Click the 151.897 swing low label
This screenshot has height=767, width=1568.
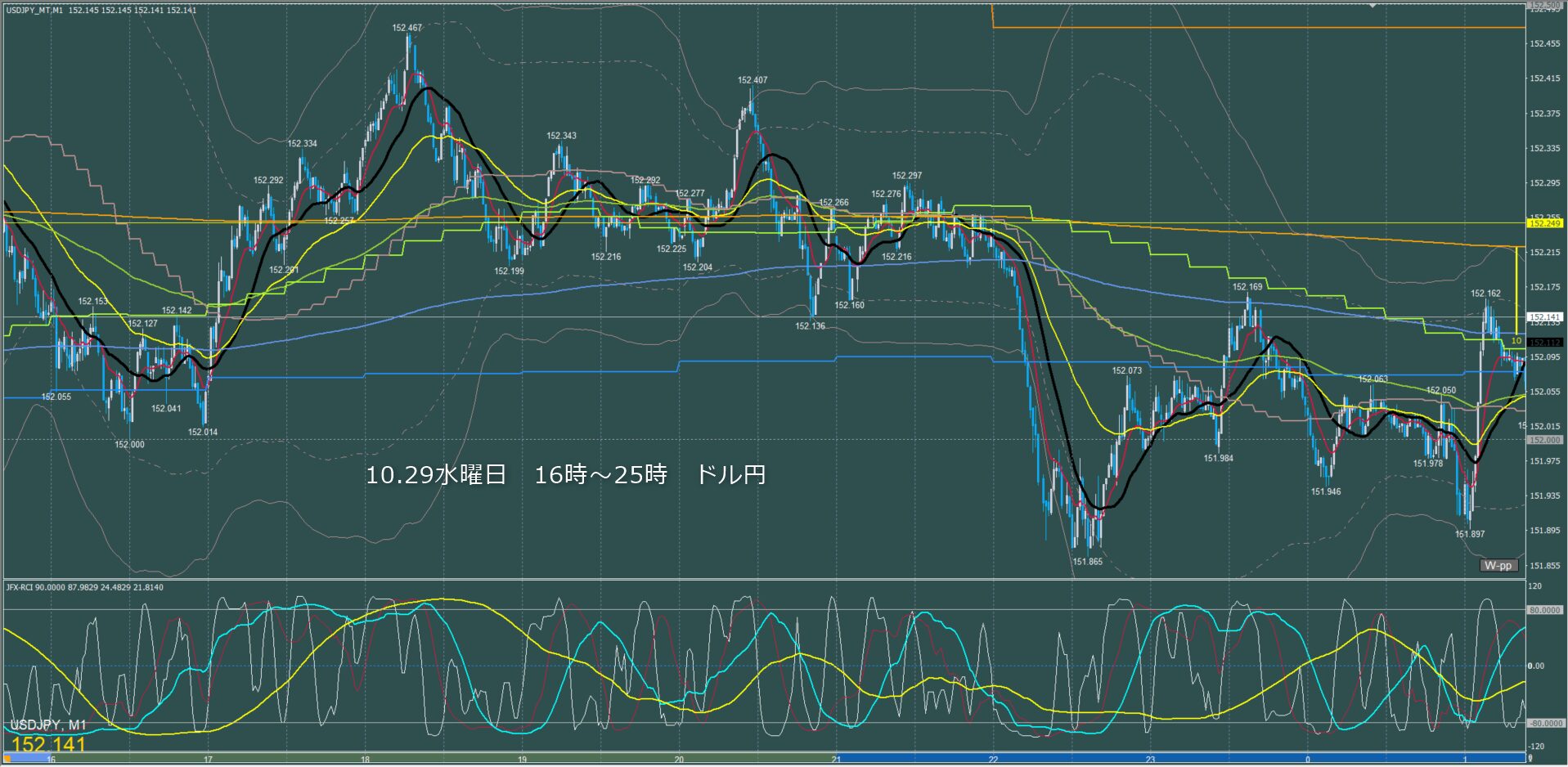click(1469, 534)
